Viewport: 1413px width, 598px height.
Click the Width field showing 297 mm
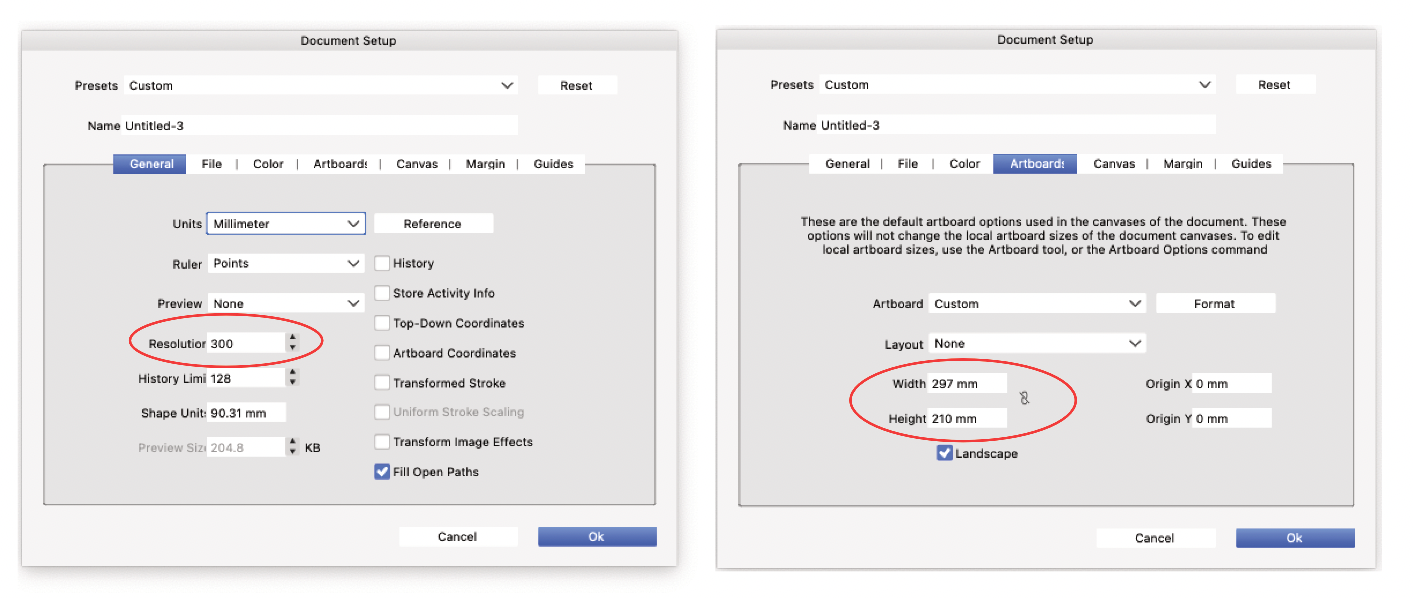tap(967, 384)
